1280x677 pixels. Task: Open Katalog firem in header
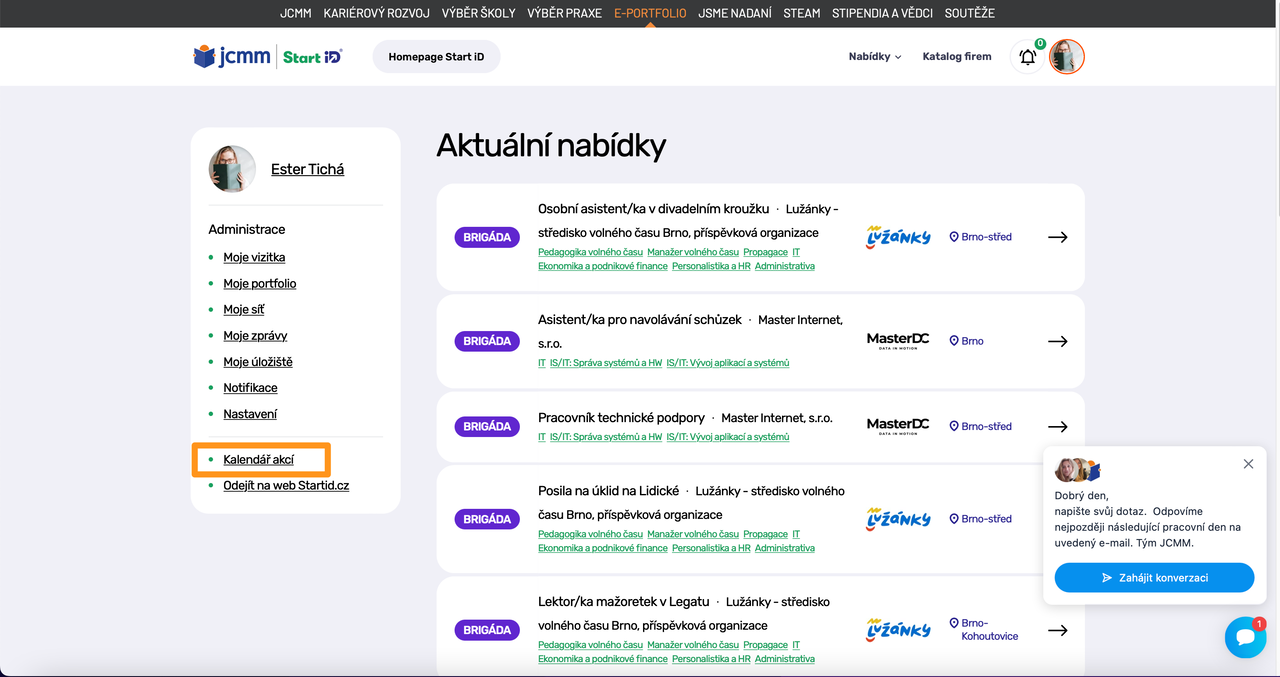pos(957,57)
